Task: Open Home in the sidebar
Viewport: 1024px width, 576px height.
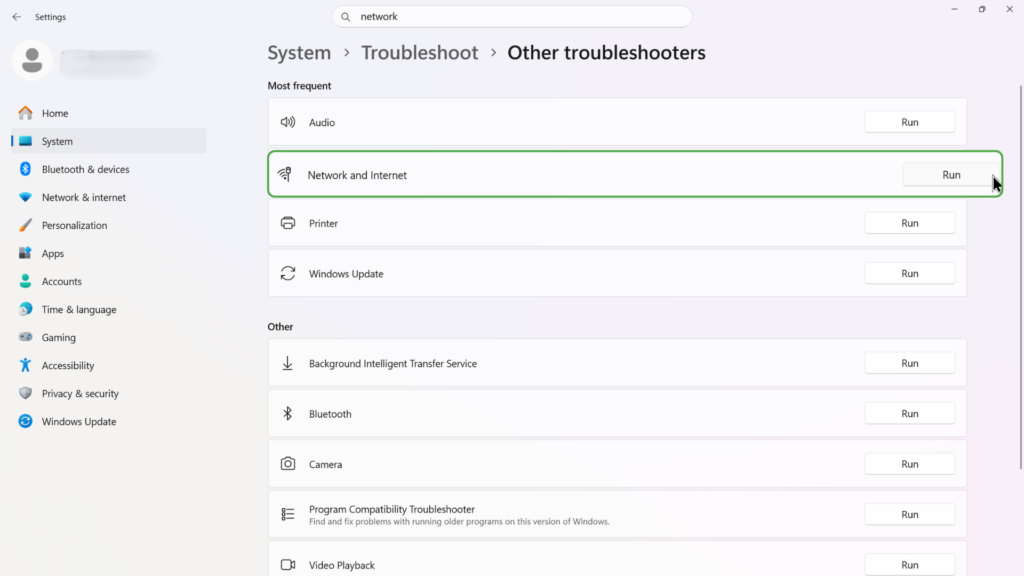Action: 108,113
